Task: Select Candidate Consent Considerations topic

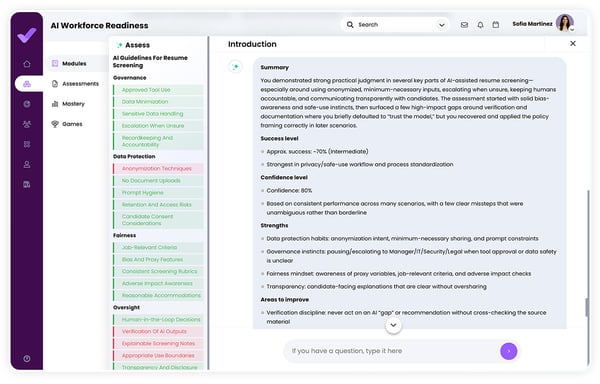Action: 158,220
